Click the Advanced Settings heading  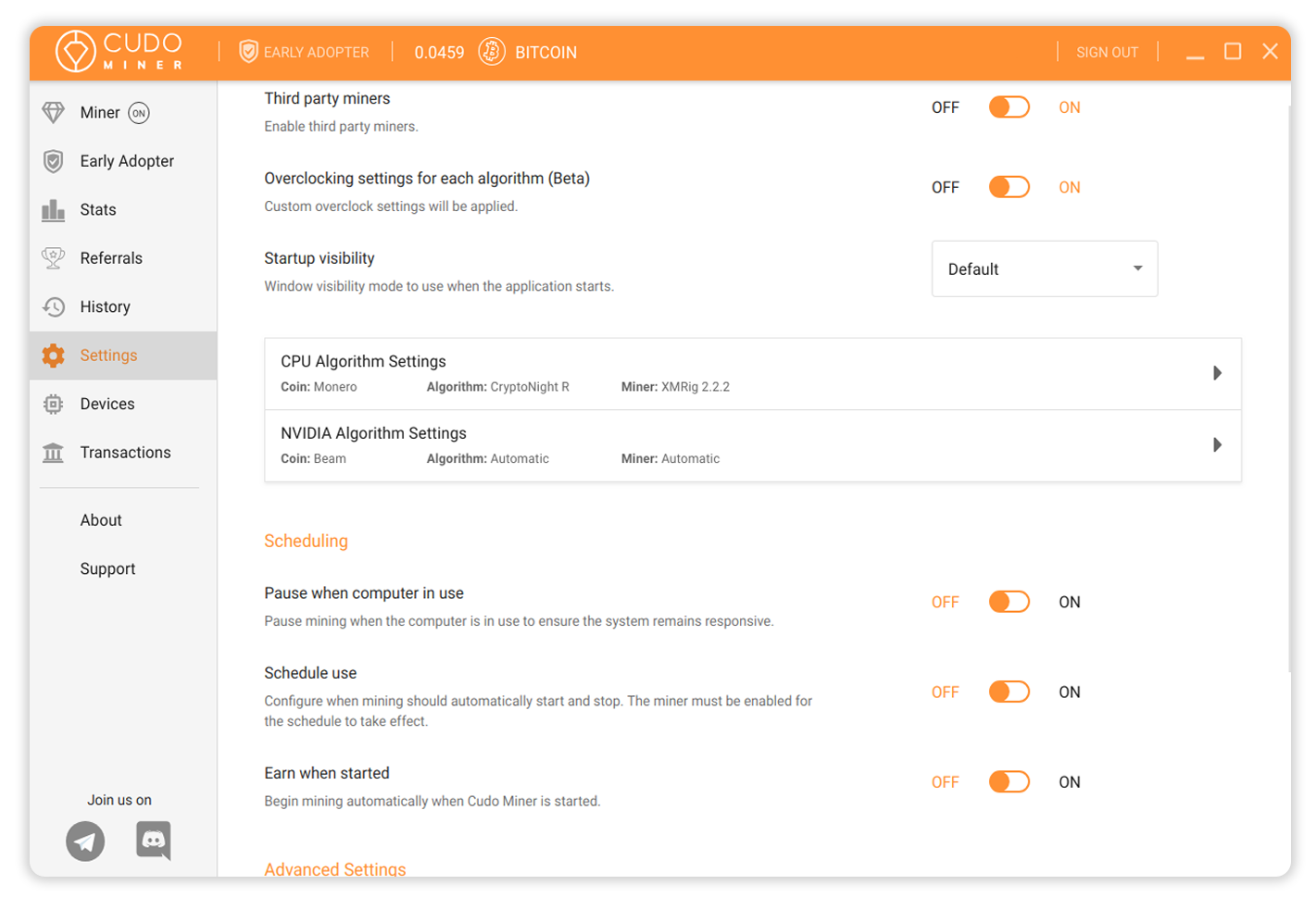[335, 869]
